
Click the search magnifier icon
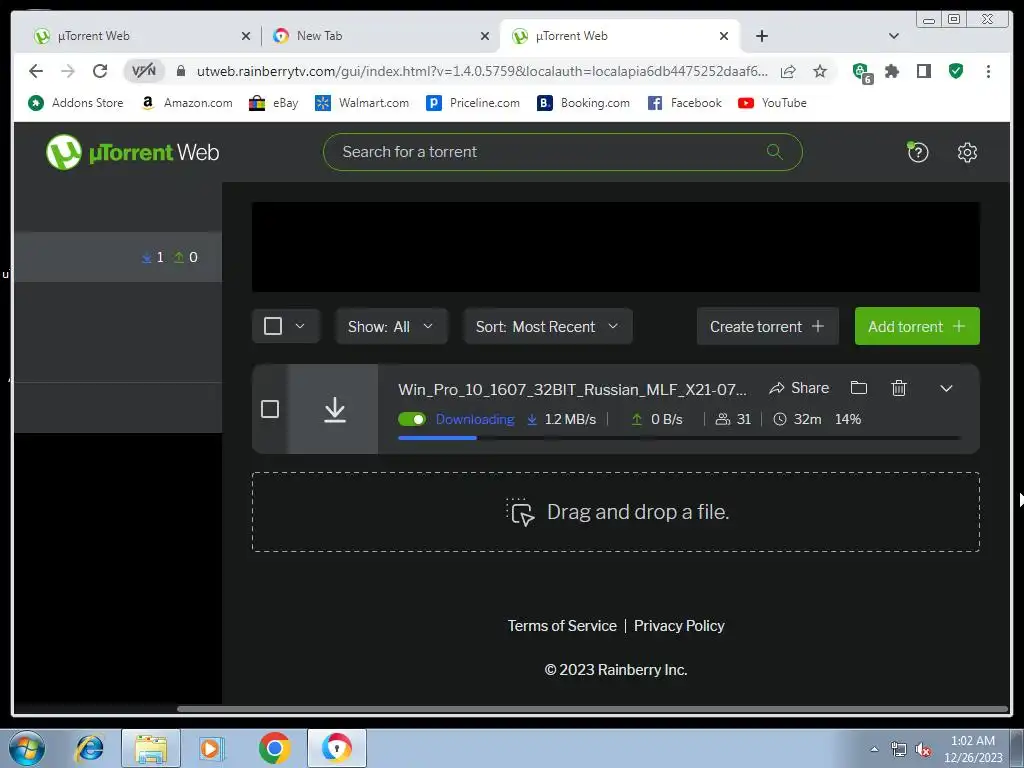pos(775,152)
